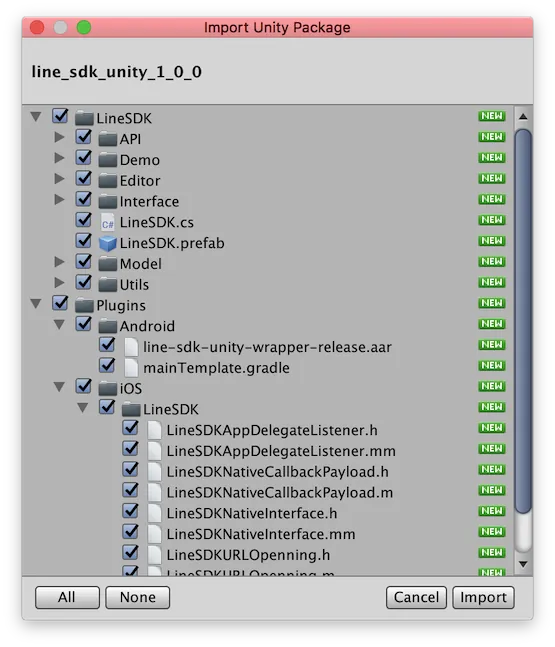Click the Editor folder icon
555x647 pixels.
point(108,180)
